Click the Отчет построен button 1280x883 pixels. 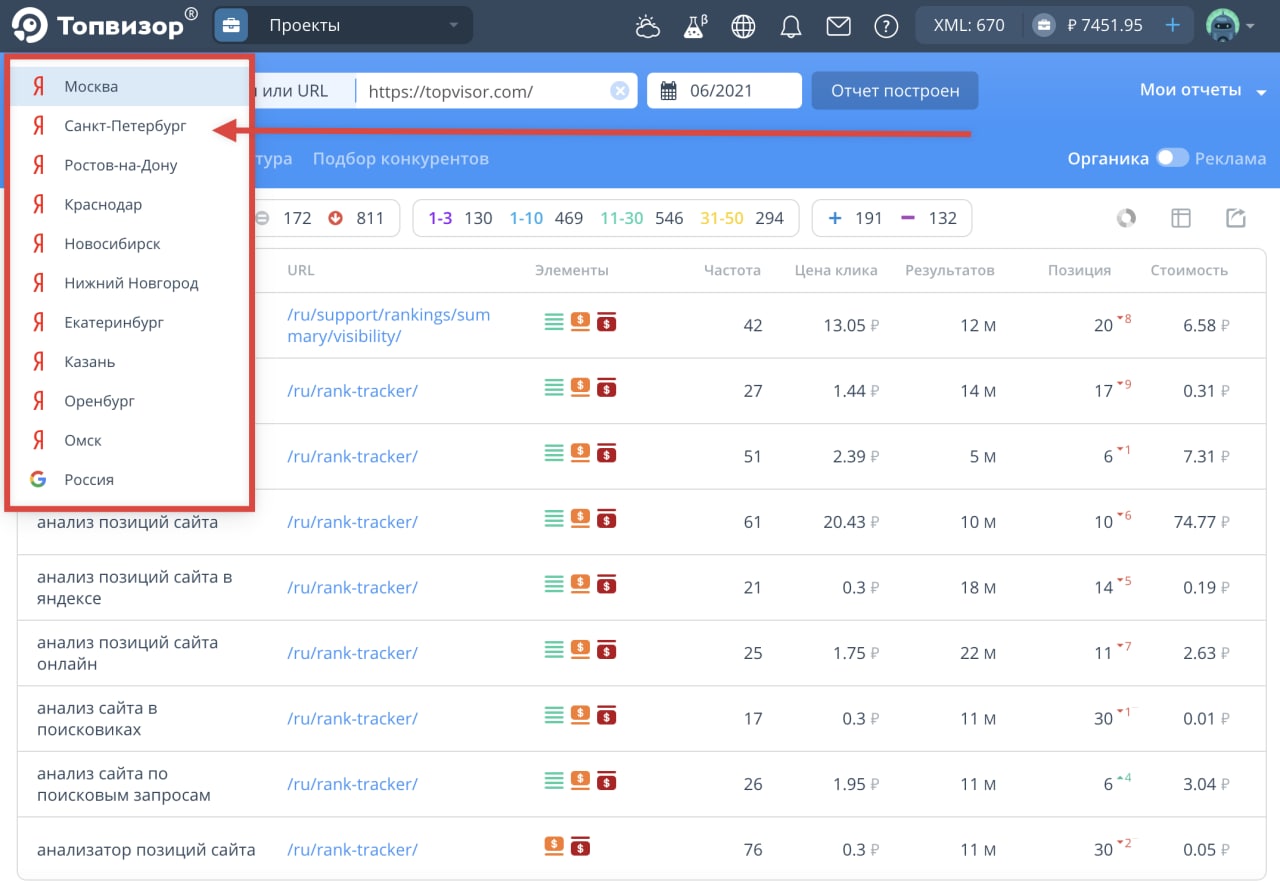click(895, 91)
